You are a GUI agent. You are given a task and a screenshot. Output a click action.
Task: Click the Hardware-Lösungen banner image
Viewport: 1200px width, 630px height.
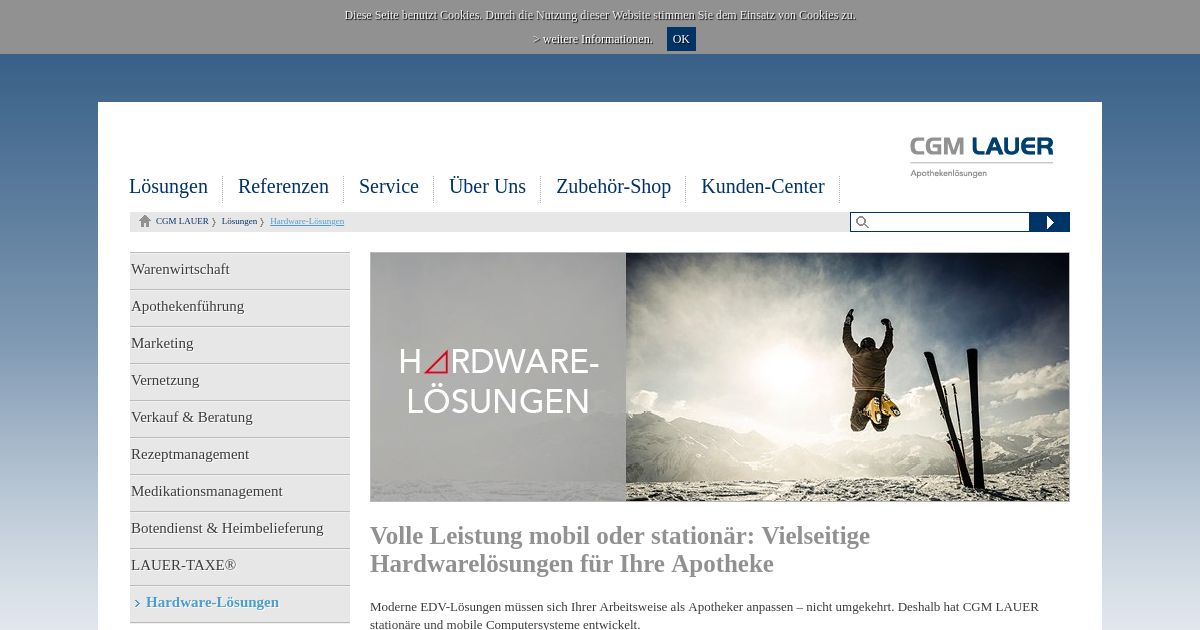(720, 377)
